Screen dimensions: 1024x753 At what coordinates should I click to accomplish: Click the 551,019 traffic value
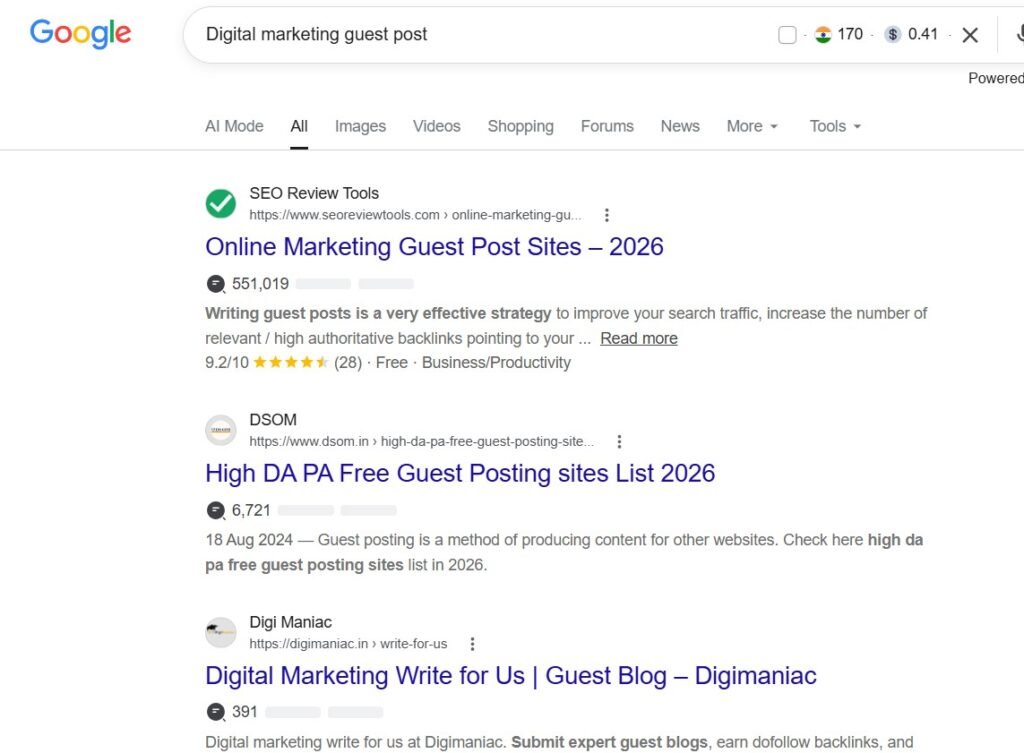tap(260, 284)
